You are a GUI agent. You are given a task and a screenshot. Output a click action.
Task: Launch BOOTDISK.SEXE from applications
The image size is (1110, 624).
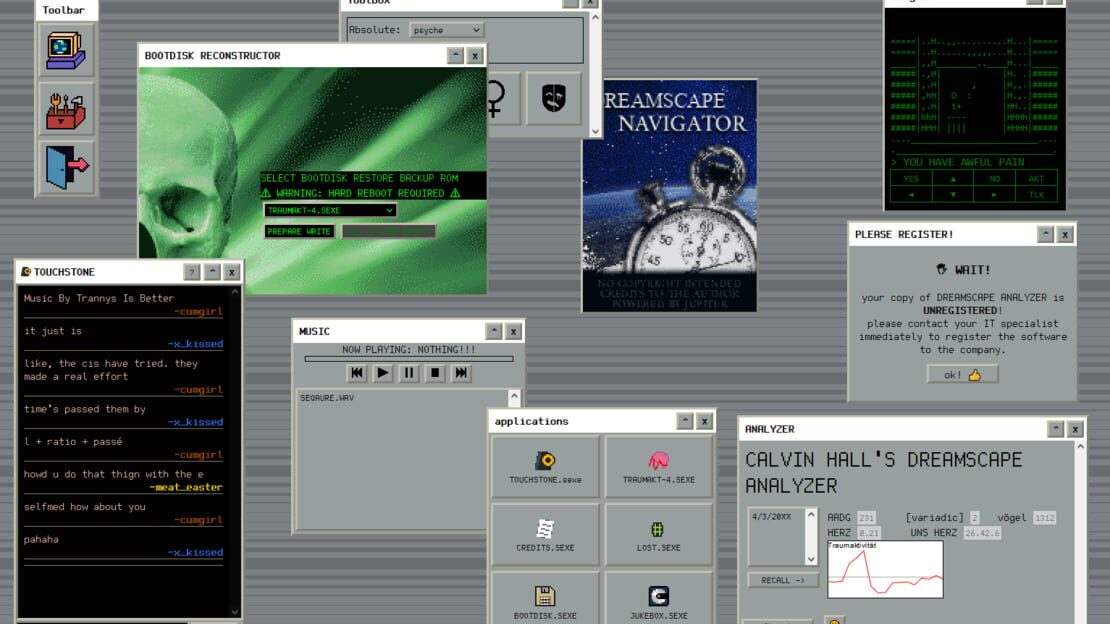click(545, 601)
